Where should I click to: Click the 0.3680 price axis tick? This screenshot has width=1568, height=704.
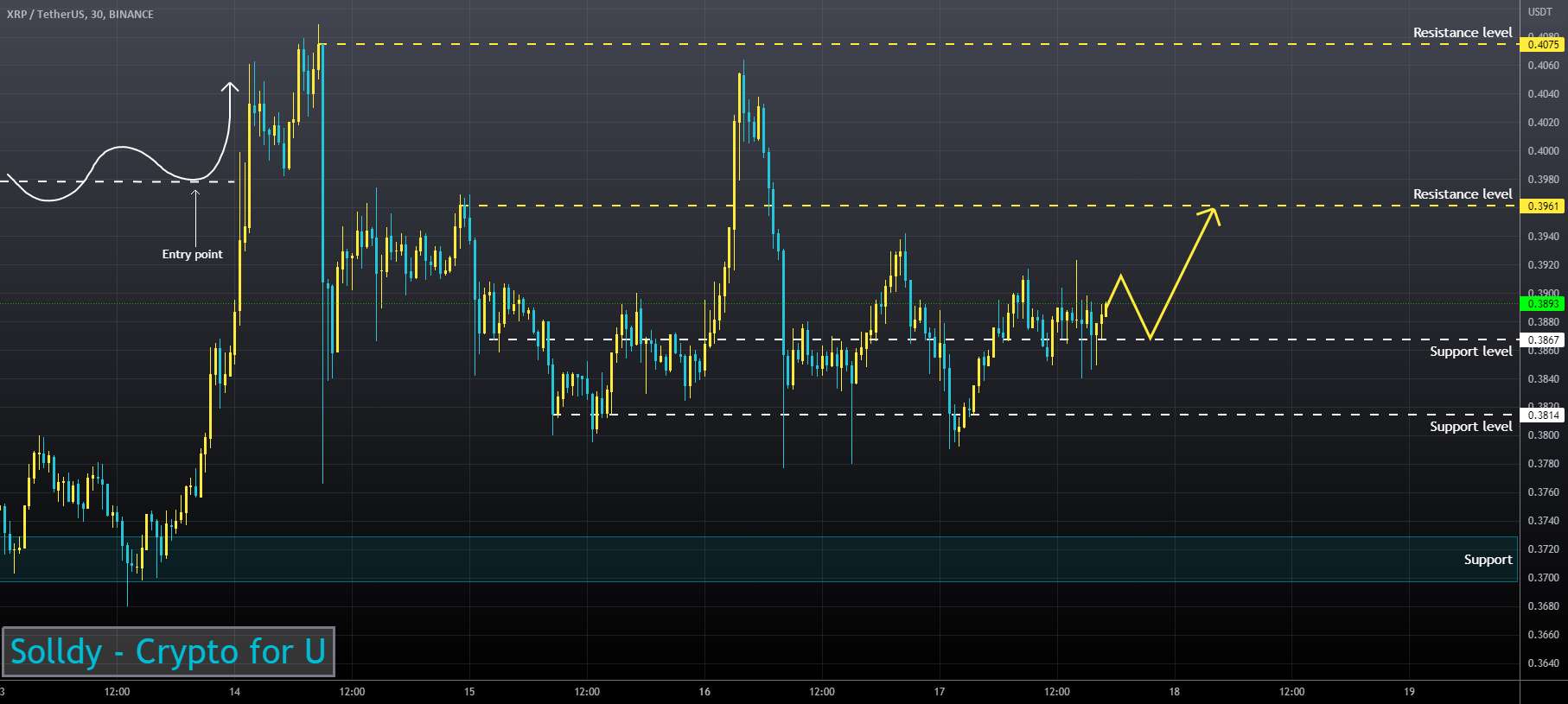1543,606
